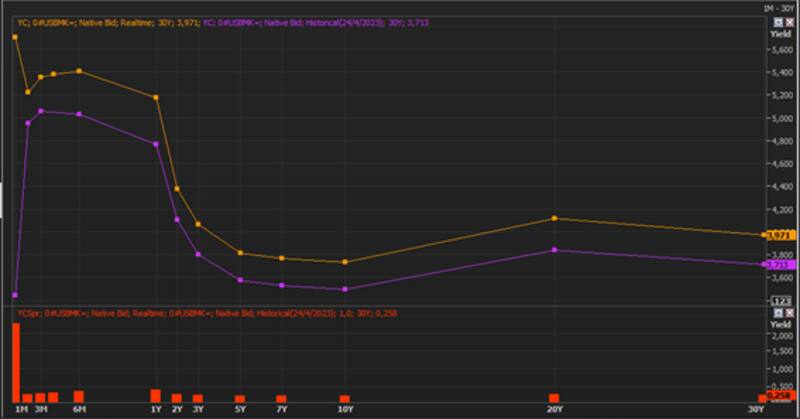The height and width of the screenshot is (419, 800).
Task: Maximize the upper yield curve pane
Action: point(776,23)
